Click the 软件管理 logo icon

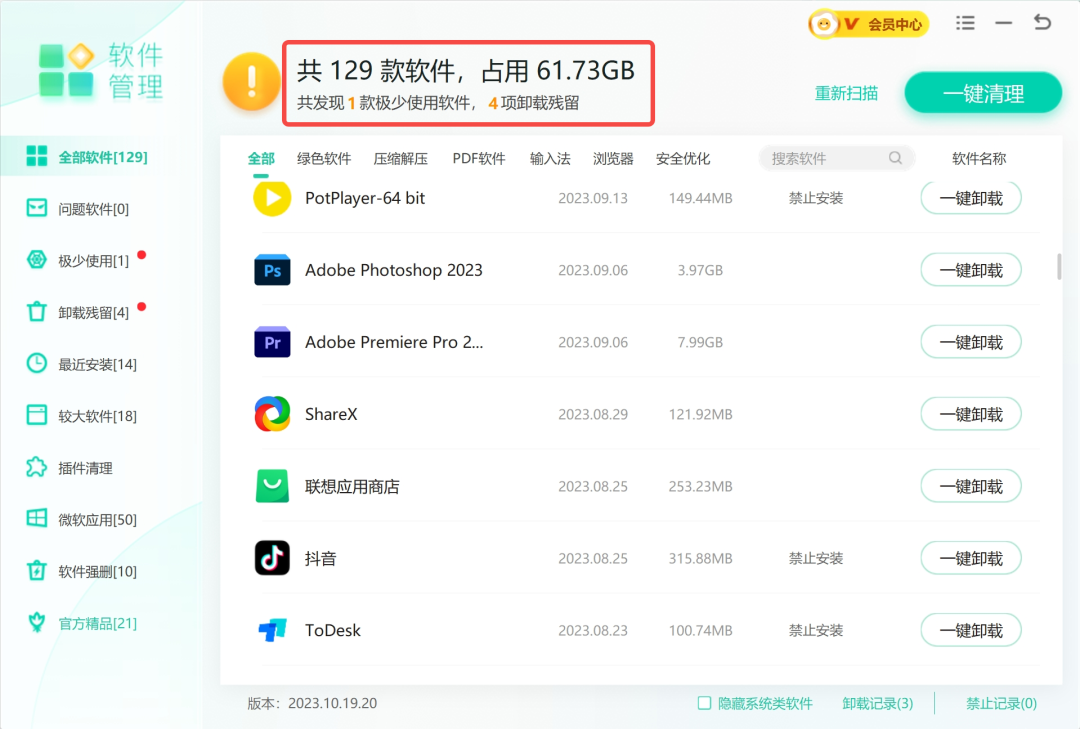(66, 70)
